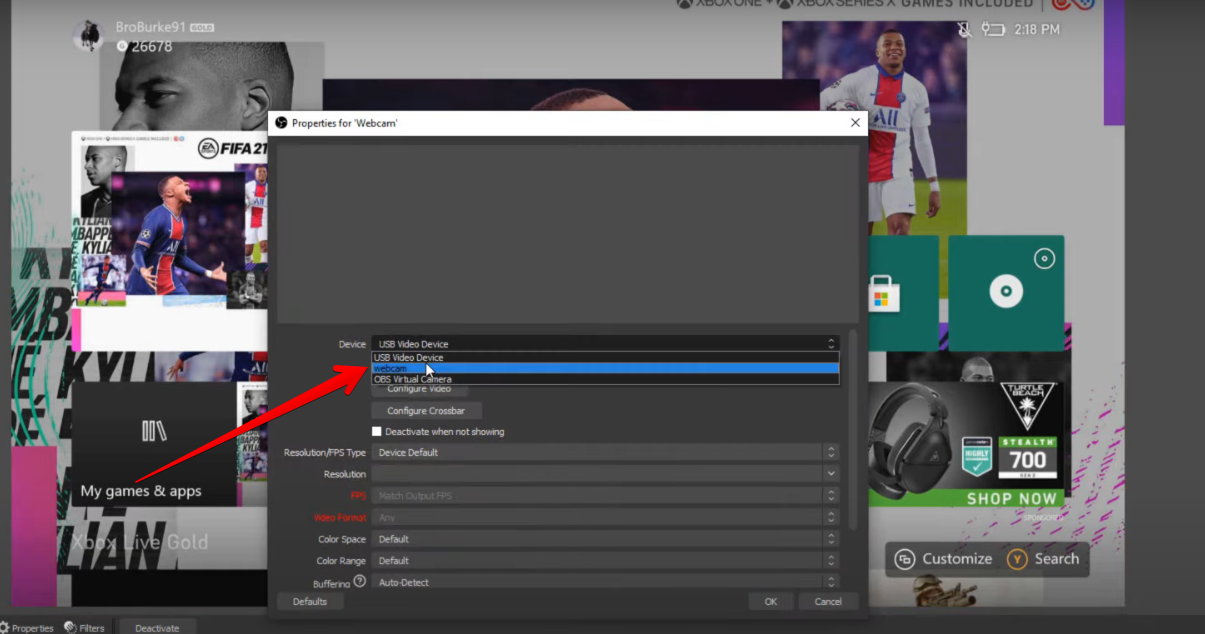Click the Deactivate button in the source toolbar
Image resolution: width=1205 pixels, height=634 pixels.
[x=157, y=628]
